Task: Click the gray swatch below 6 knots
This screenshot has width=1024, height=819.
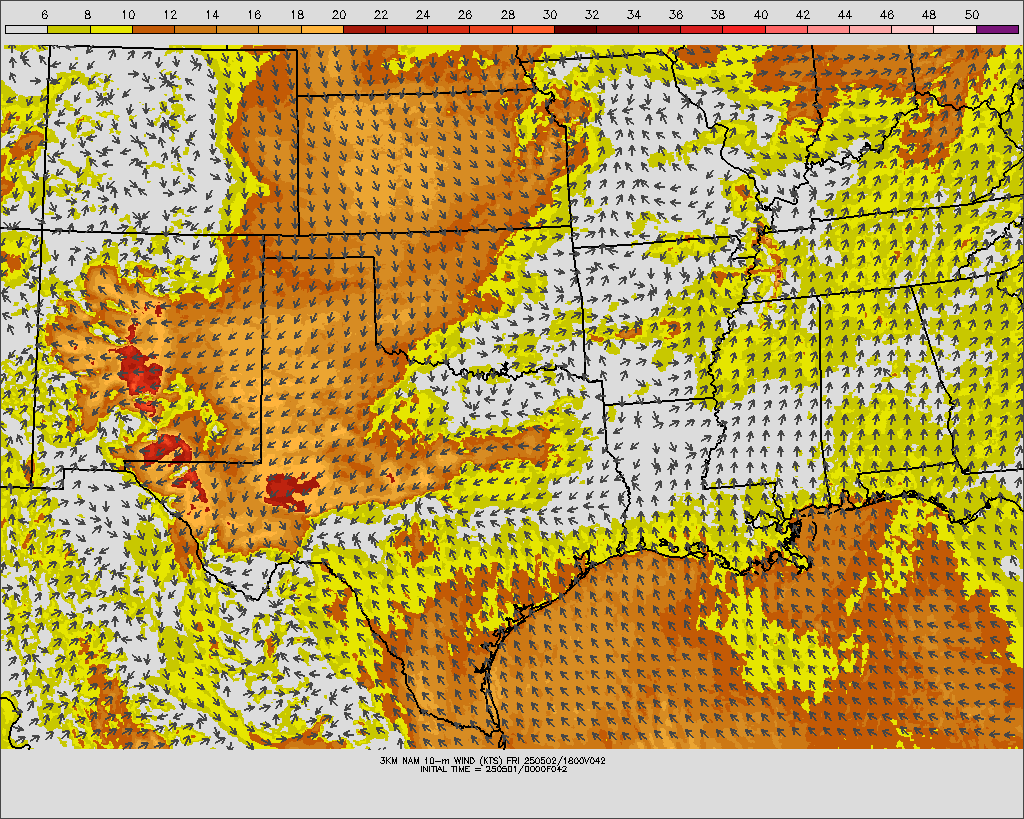Action: point(26,29)
